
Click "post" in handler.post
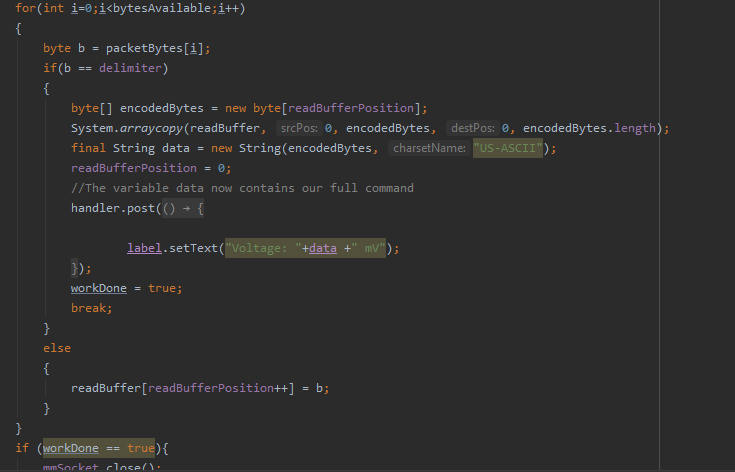tap(141, 208)
